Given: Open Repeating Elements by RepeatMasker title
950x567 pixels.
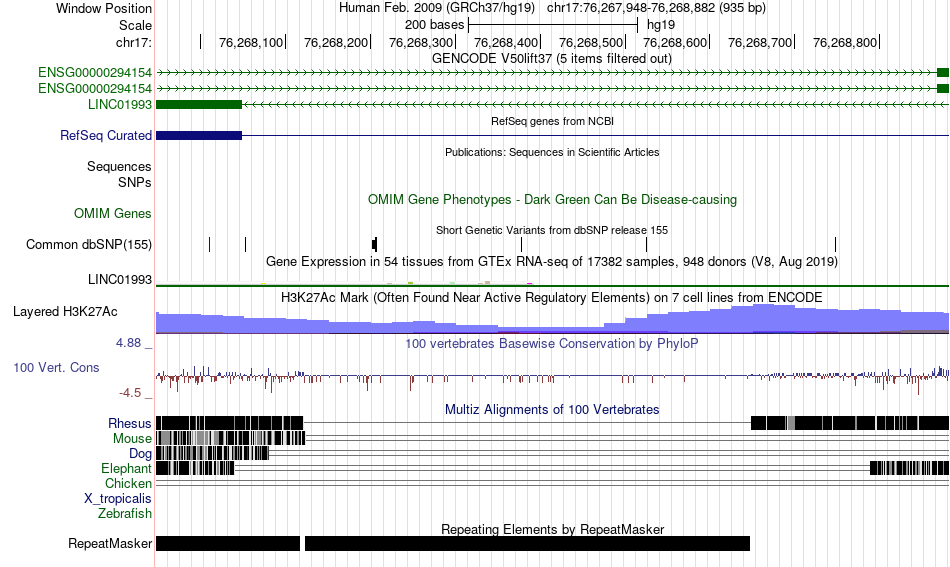Looking at the screenshot, I should pos(552,529).
